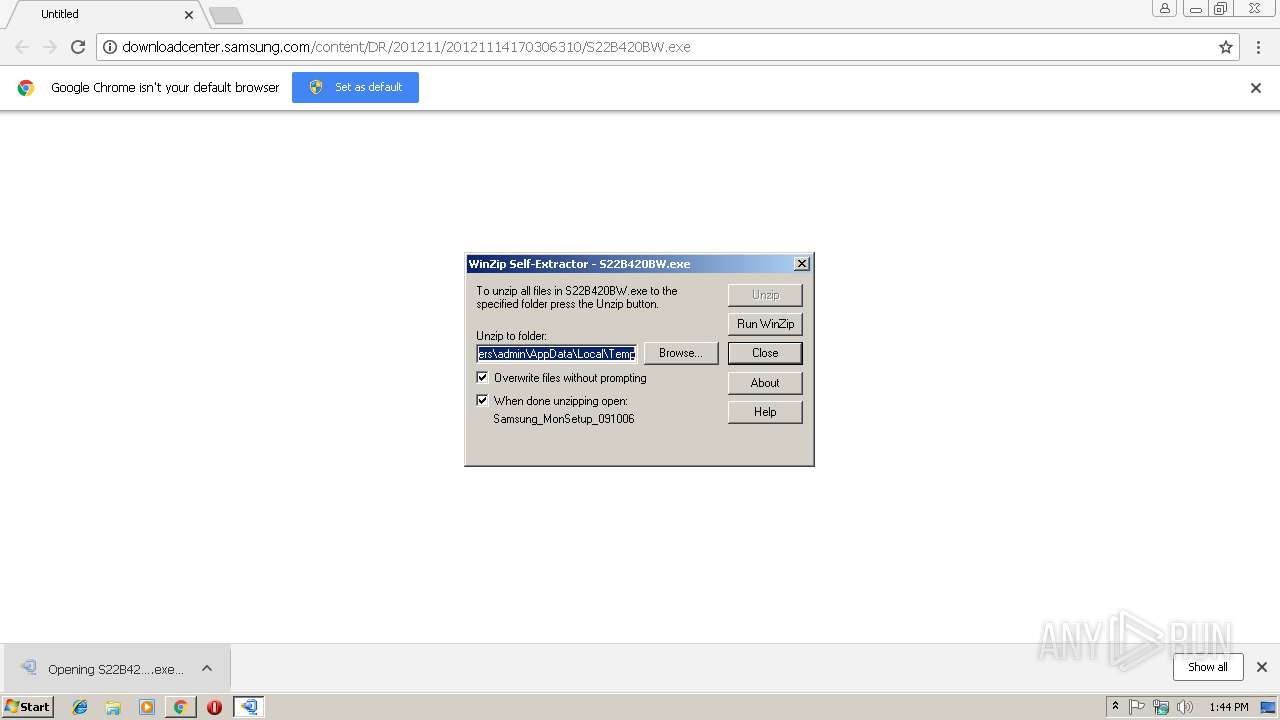The height and width of the screenshot is (720, 1280).
Task: Close the Untitled tab
Action: [189, 15]
